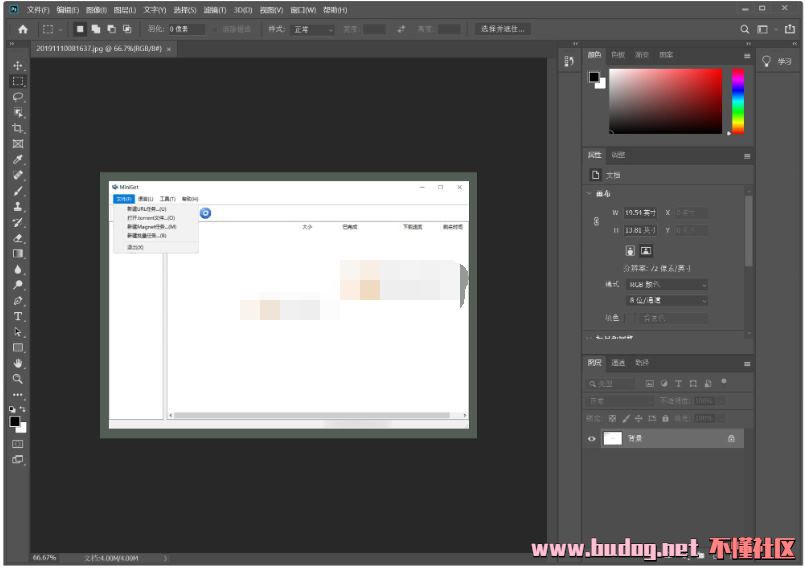Open the RGB color mode dropdown
The width and height of the screenshot is (805, 569).
(667, 284)
